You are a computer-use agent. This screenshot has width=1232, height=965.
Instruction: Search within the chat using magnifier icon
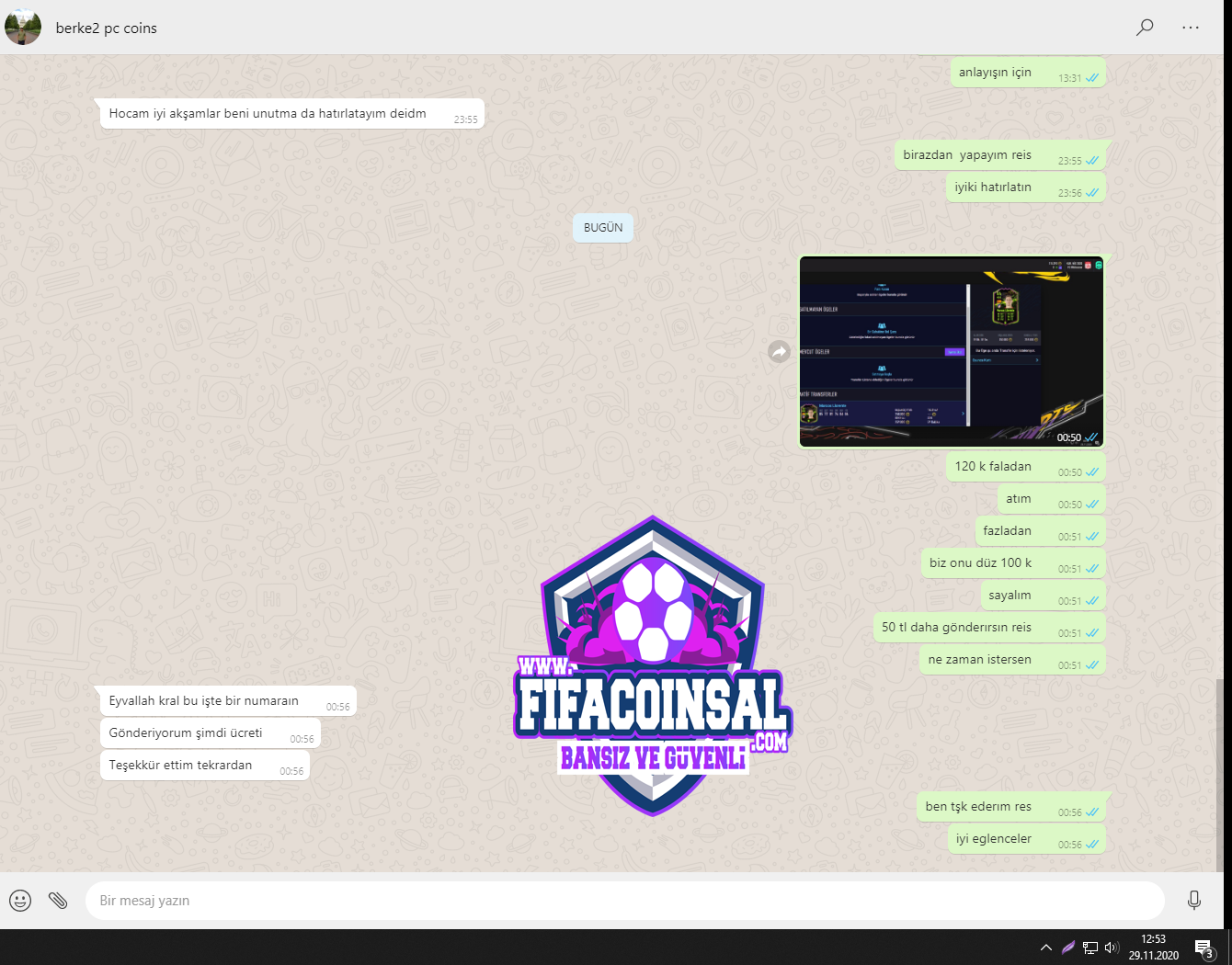click(x=1145, y=28)
